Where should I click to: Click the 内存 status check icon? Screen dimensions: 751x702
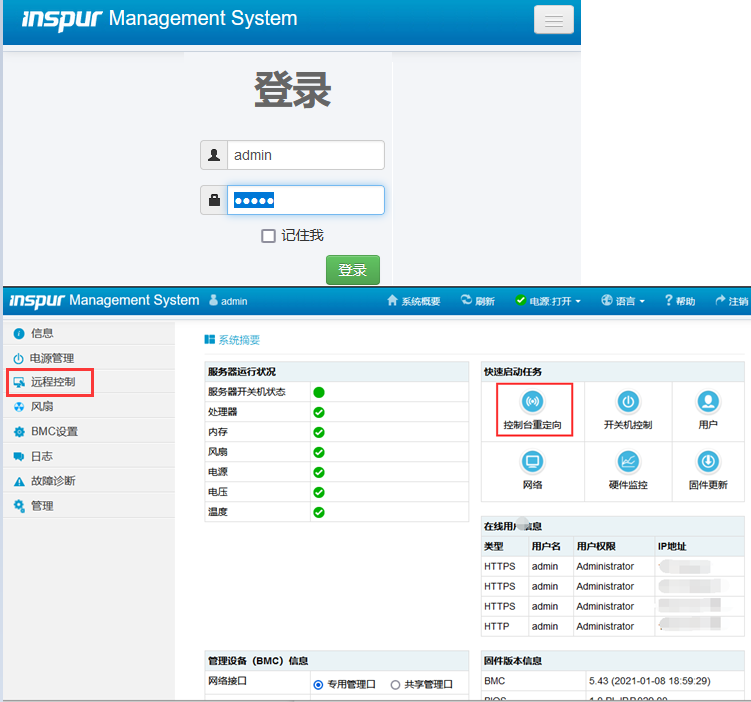tap(319, 432)
